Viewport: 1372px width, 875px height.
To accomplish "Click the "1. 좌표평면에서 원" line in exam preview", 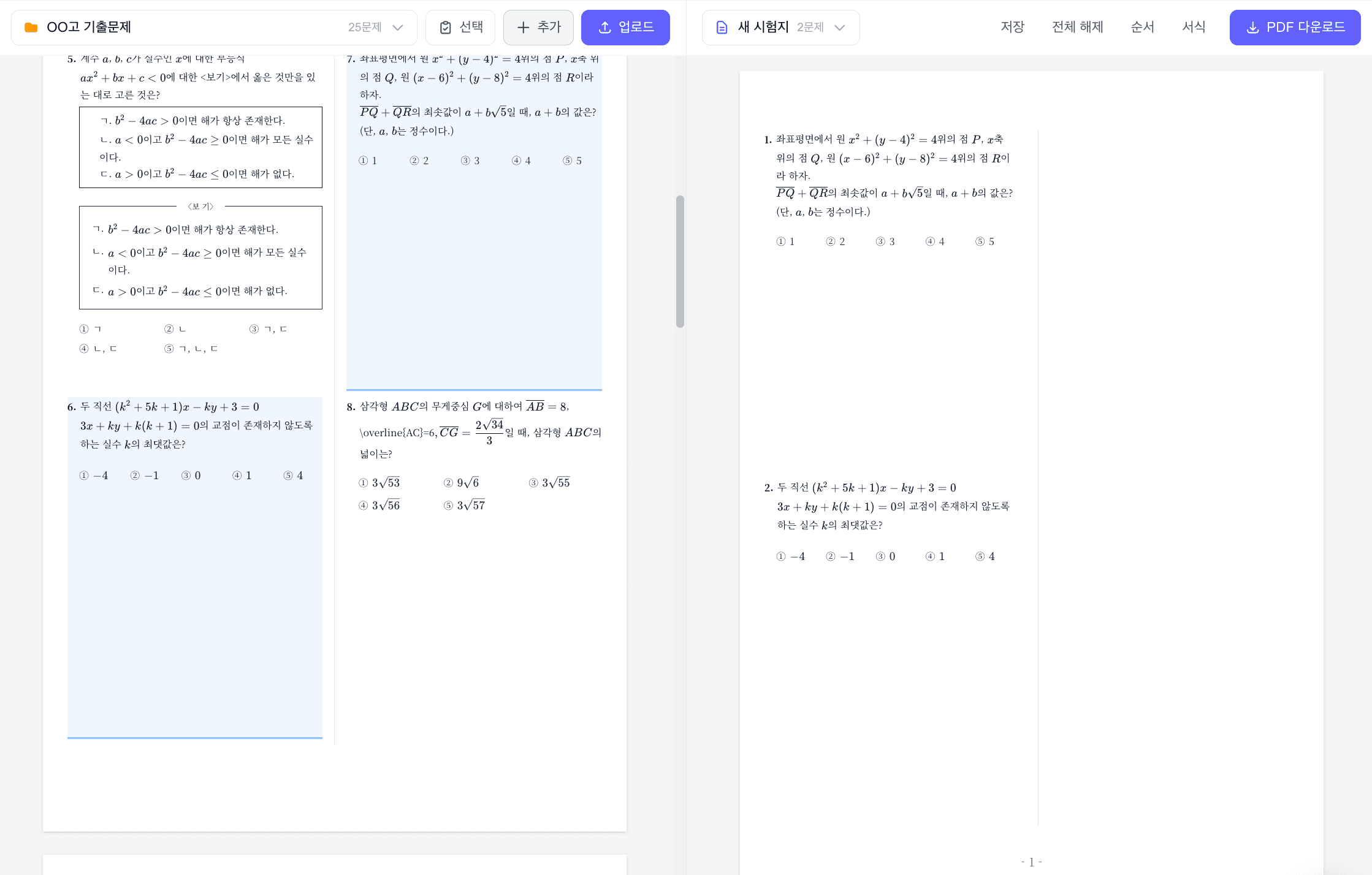I will 883,139.
